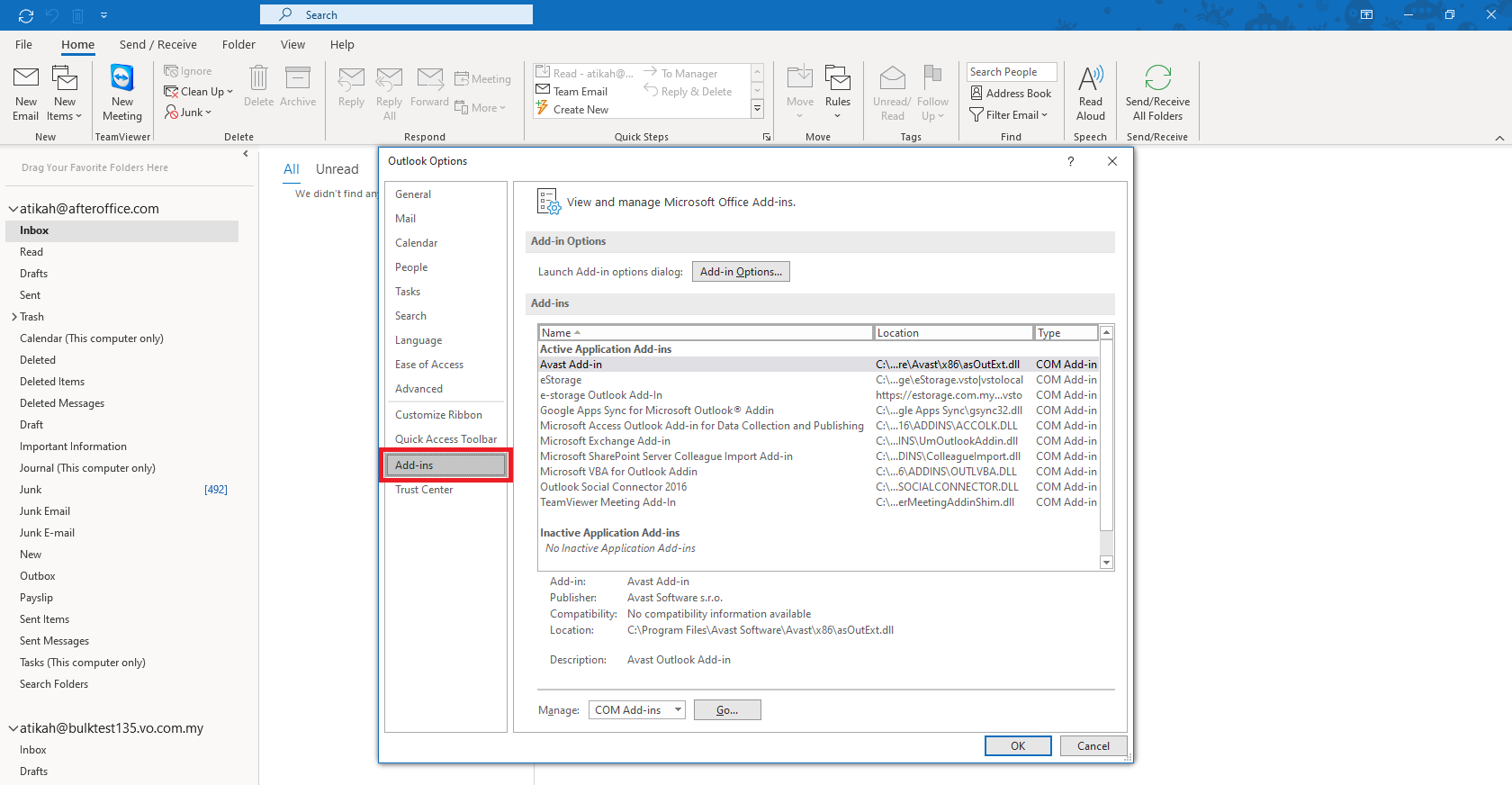
Task: Click the Search People input field
Action: click(x=1012, y=72)
